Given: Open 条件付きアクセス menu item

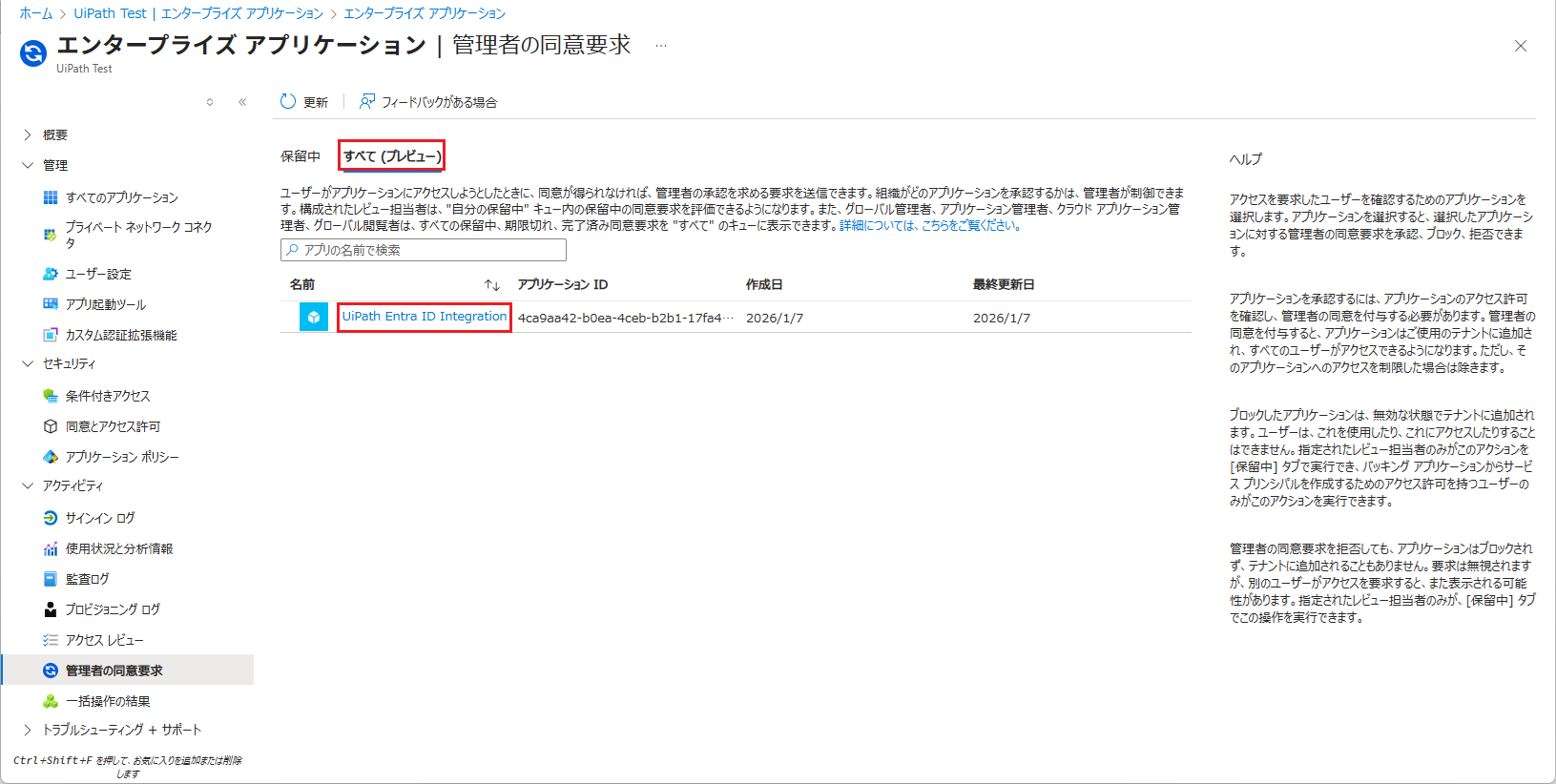Looking at the screenshot, I should pyautogui.click(x=108, y=396).
